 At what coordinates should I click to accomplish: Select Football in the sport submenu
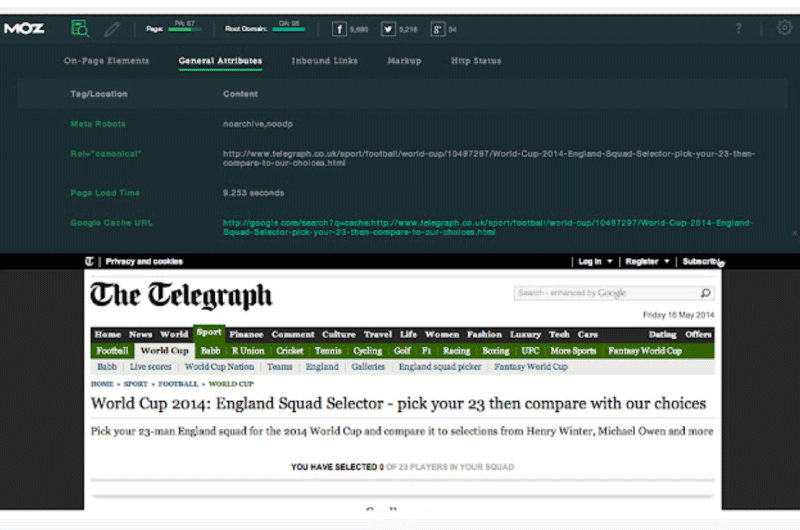coord(112,351)
